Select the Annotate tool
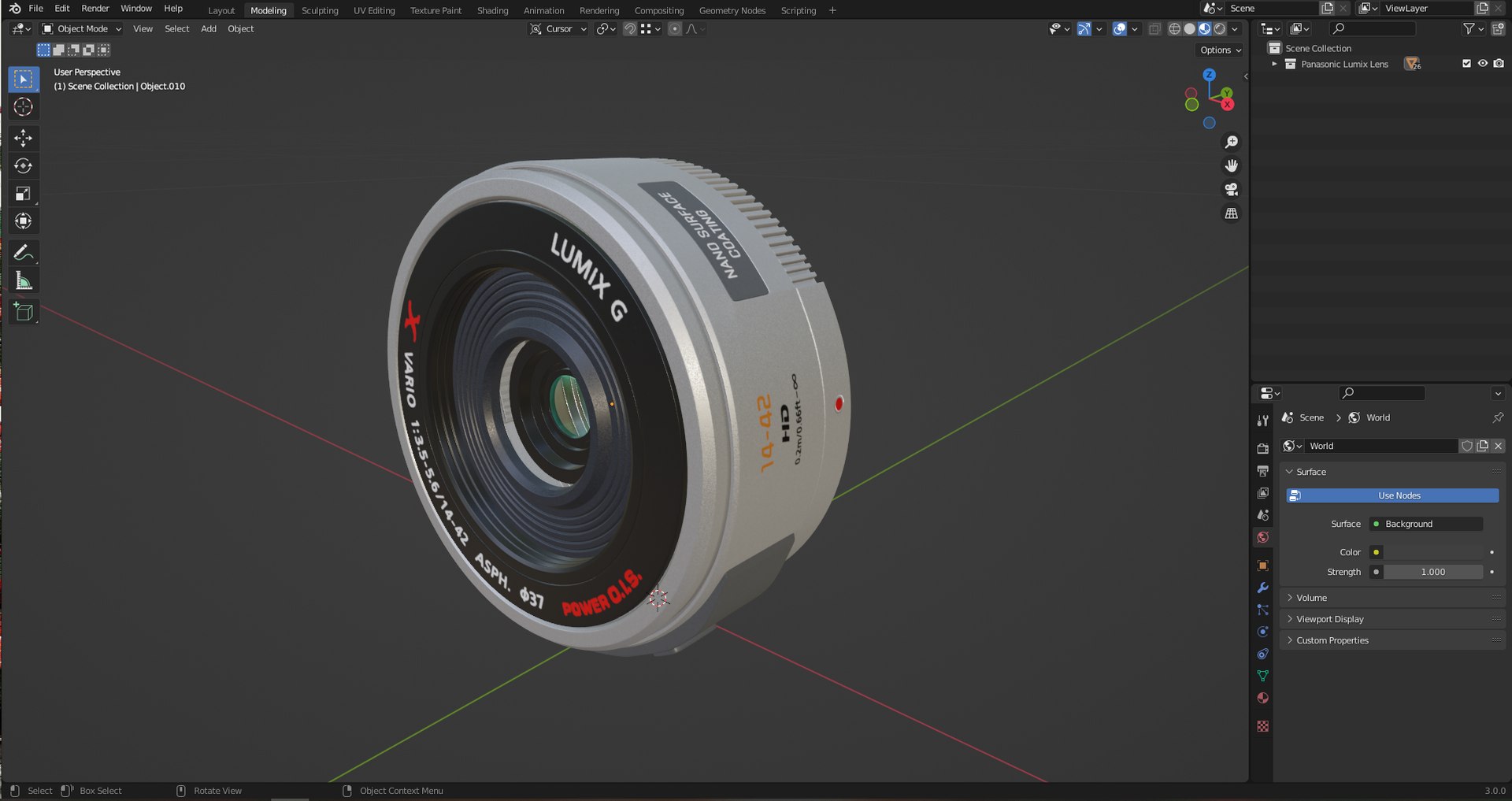 23,253
